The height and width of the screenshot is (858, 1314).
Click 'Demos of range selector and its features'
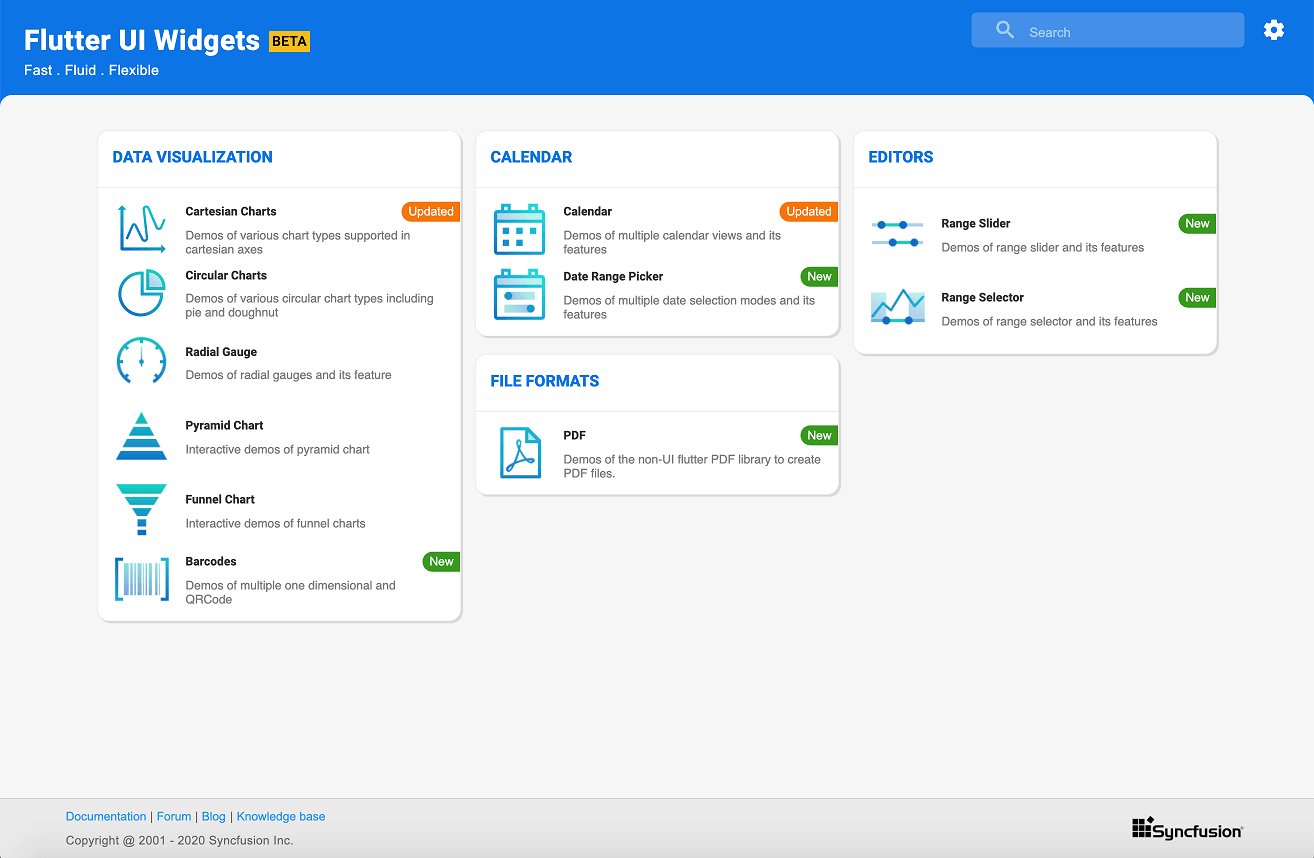click(1050, 322)
